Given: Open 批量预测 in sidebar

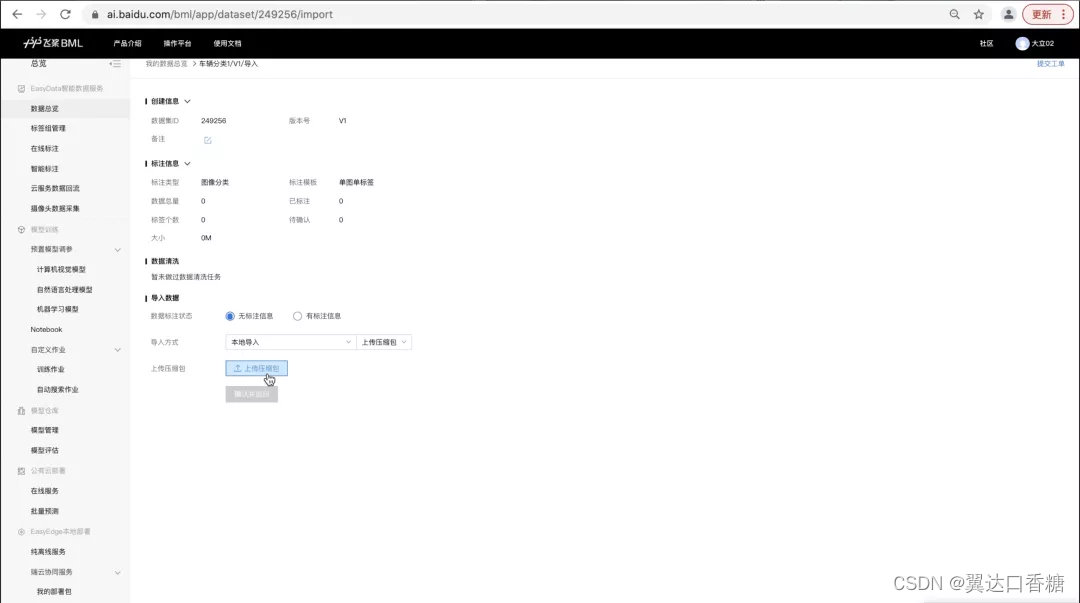Looking at the screenshot, I should [45, 511].
